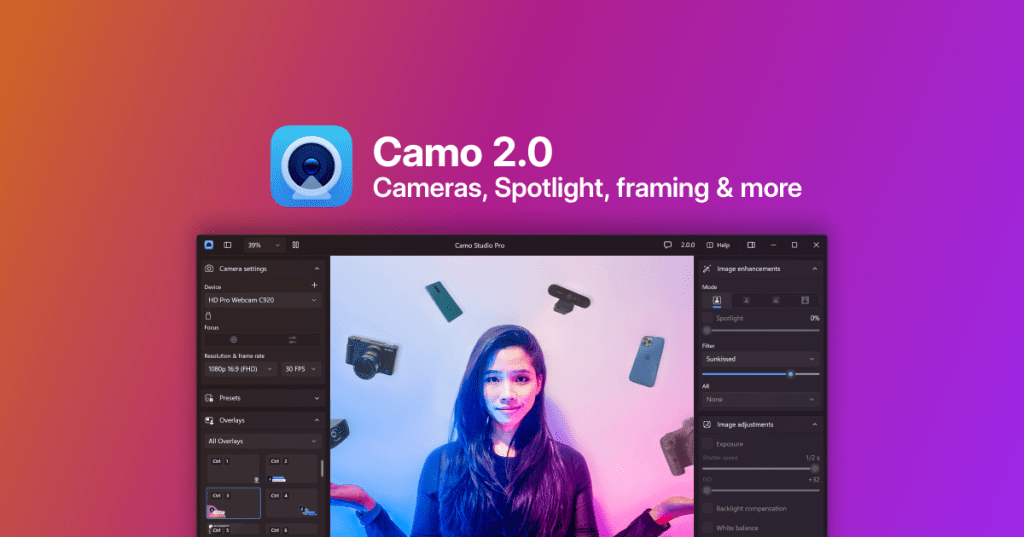Image resolution: width=1024 pixels, height=537 pixels.
Task: Click the Image enhancements wand icon
Action: tap(707, 268)
